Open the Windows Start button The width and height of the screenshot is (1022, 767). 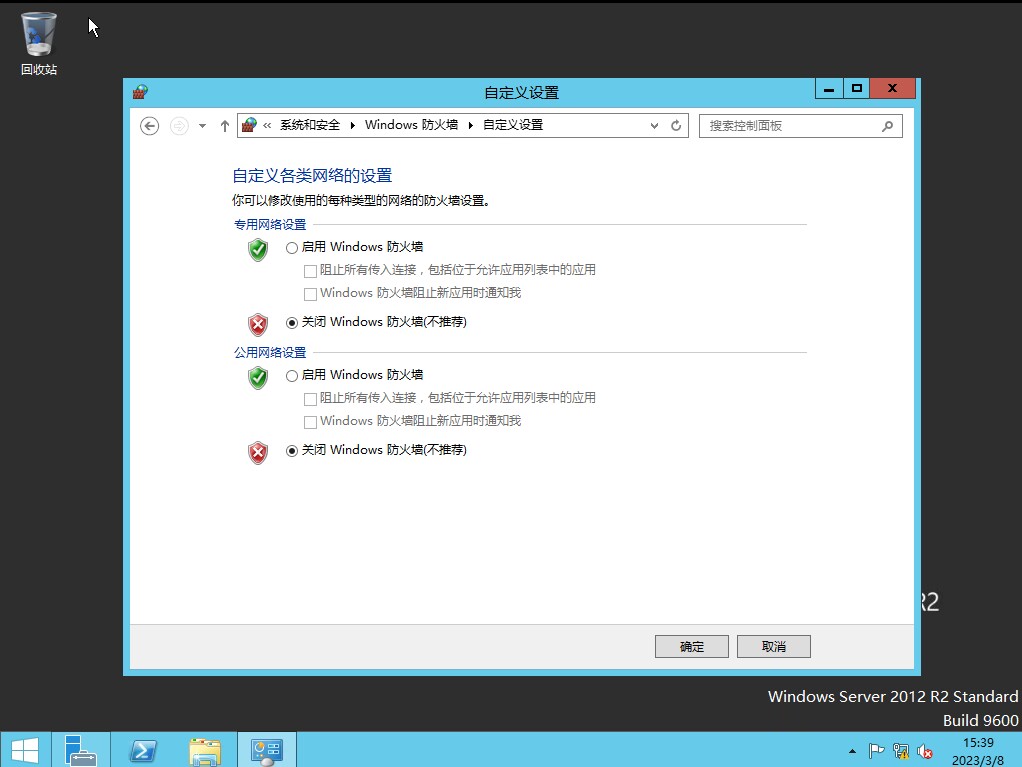coord(25,750)
